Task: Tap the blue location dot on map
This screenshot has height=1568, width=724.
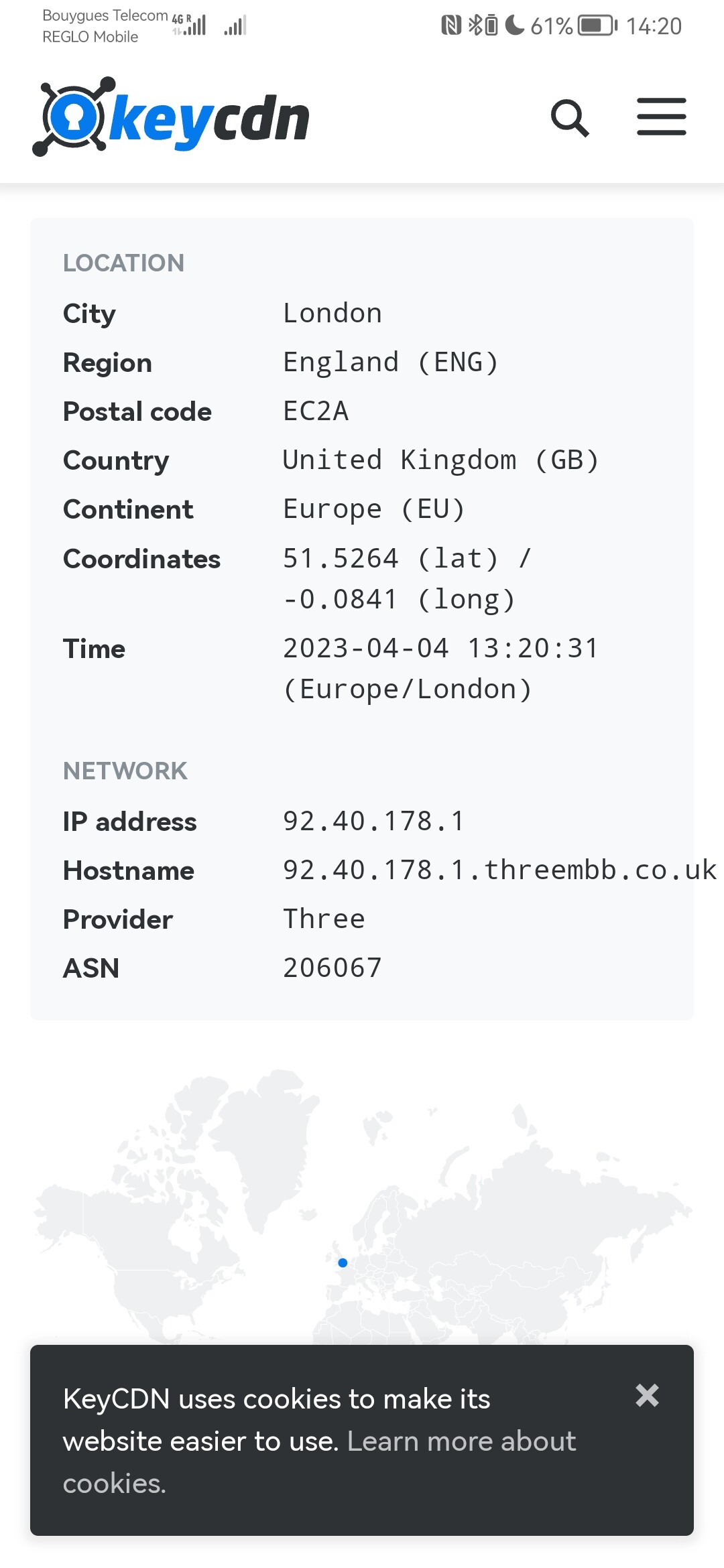Action: point(343,1262)
